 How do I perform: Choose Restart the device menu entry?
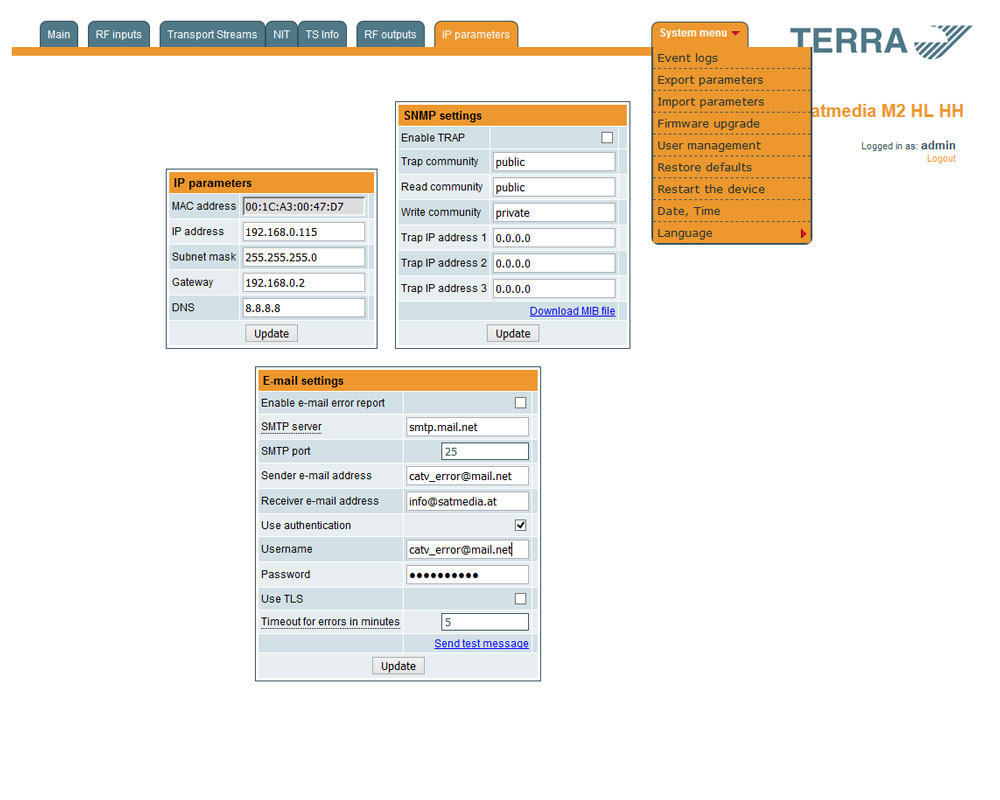tap(710, 190)
